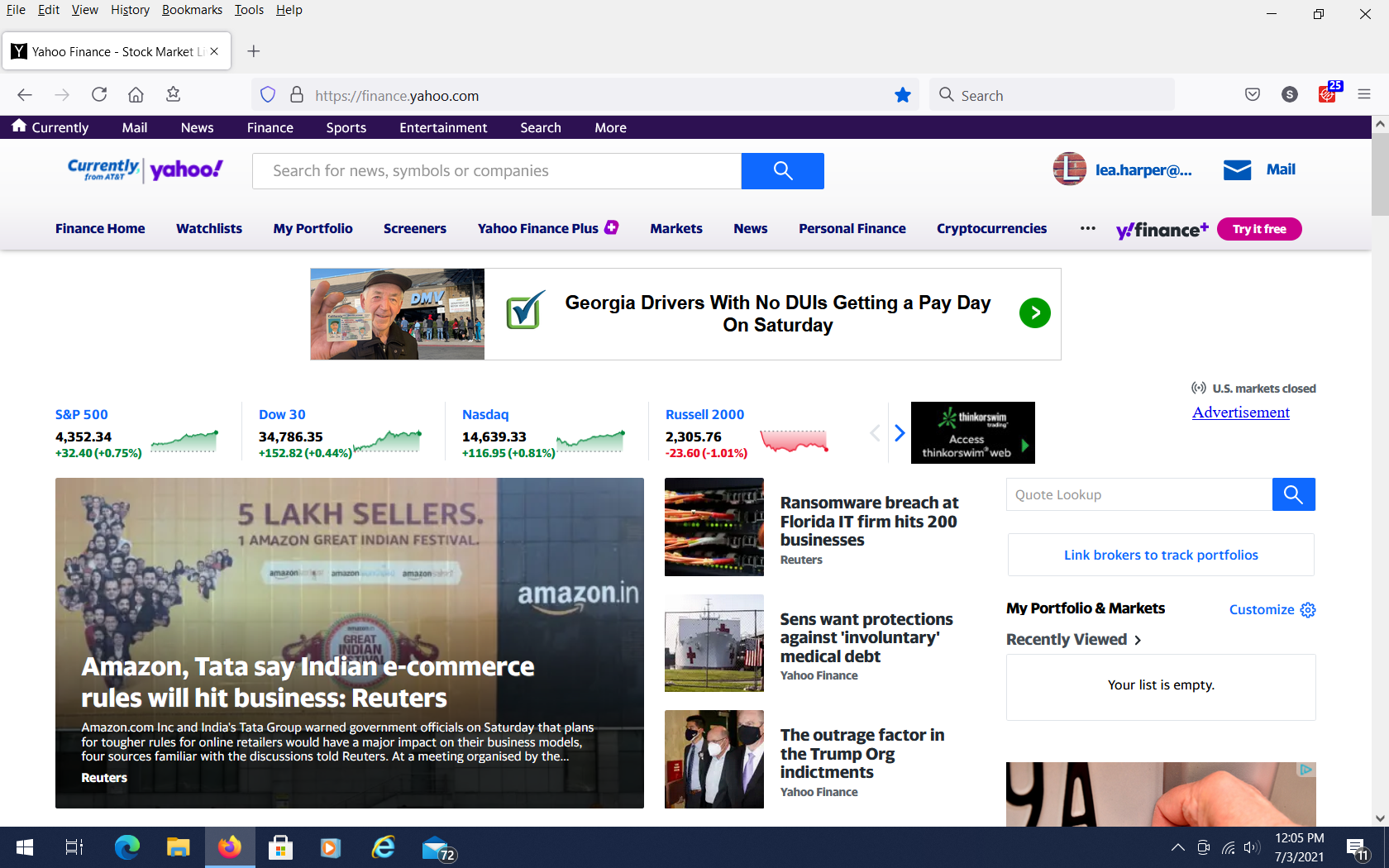Viewport: 1389px width, 868px height.
Task: Open the File menu
Action: point(16,10)
